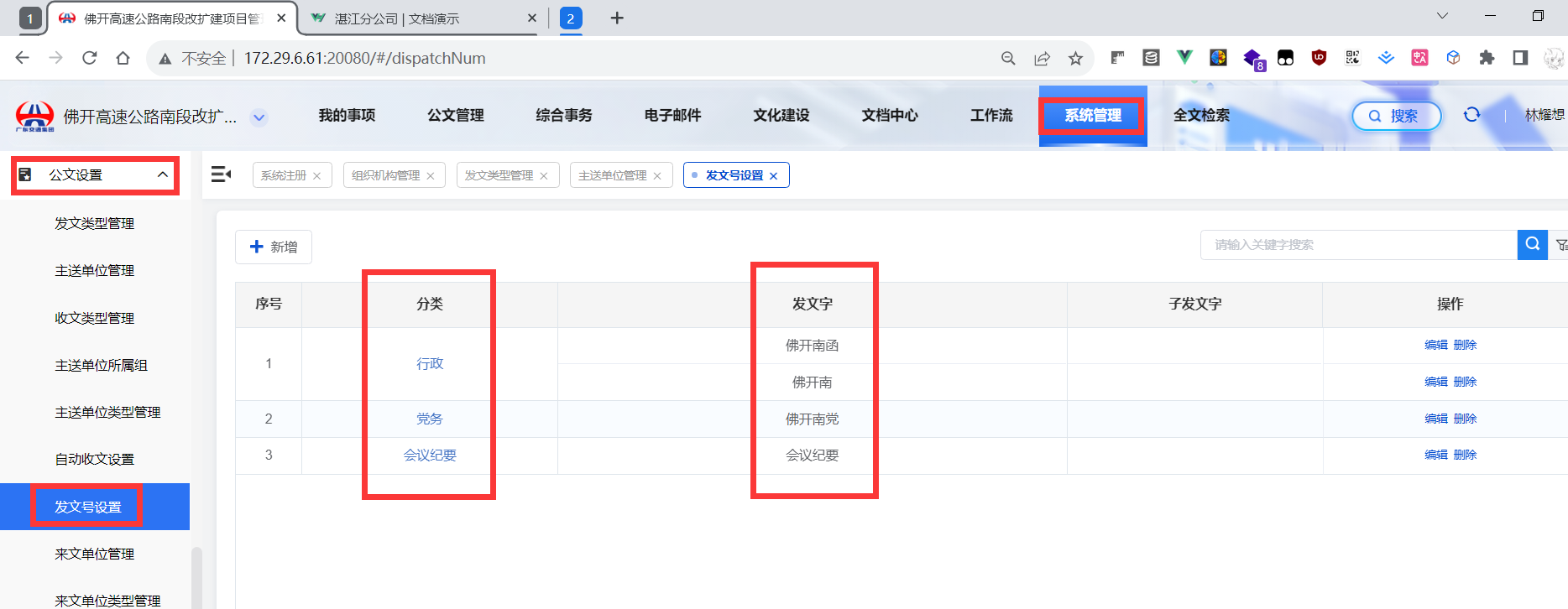Close the 湛江分公司 browser tab
The height and width of the screenshot is (609, 1568).
click(531, 18)
